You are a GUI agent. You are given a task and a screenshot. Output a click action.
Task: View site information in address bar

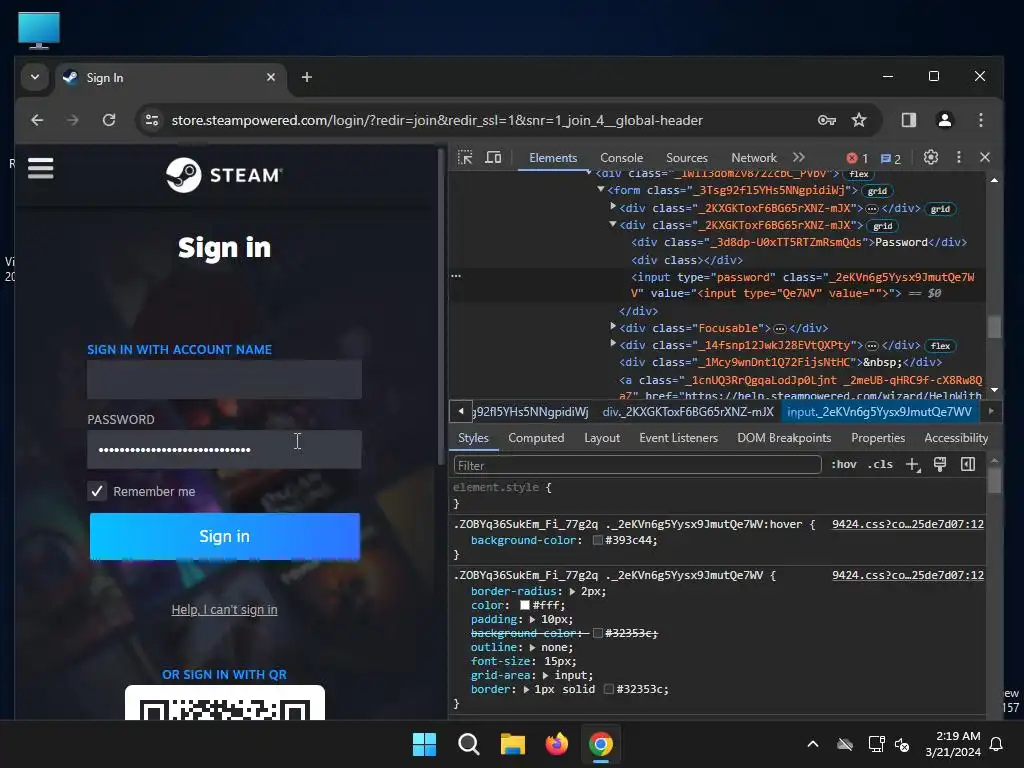(x=152, y=120)
